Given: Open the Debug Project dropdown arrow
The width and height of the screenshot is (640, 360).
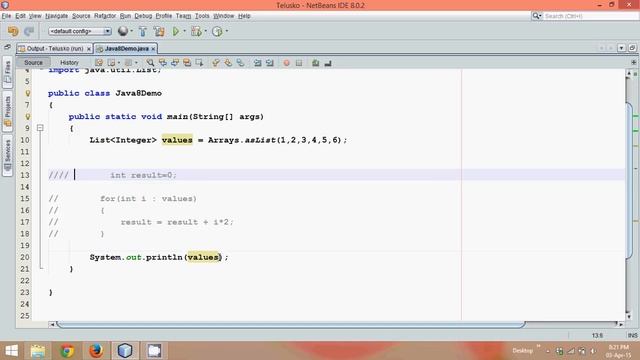Looking at the screenshot, I should click(205, 31).
